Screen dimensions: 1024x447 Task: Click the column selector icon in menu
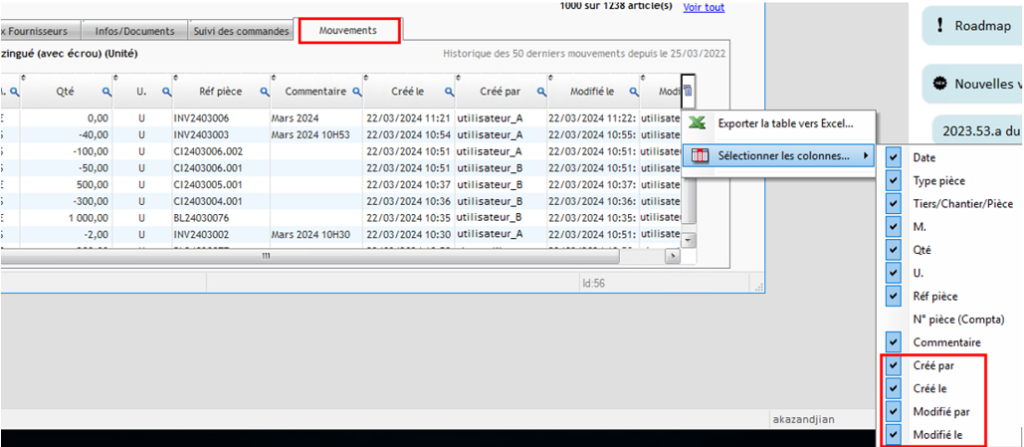coord(699,156)
